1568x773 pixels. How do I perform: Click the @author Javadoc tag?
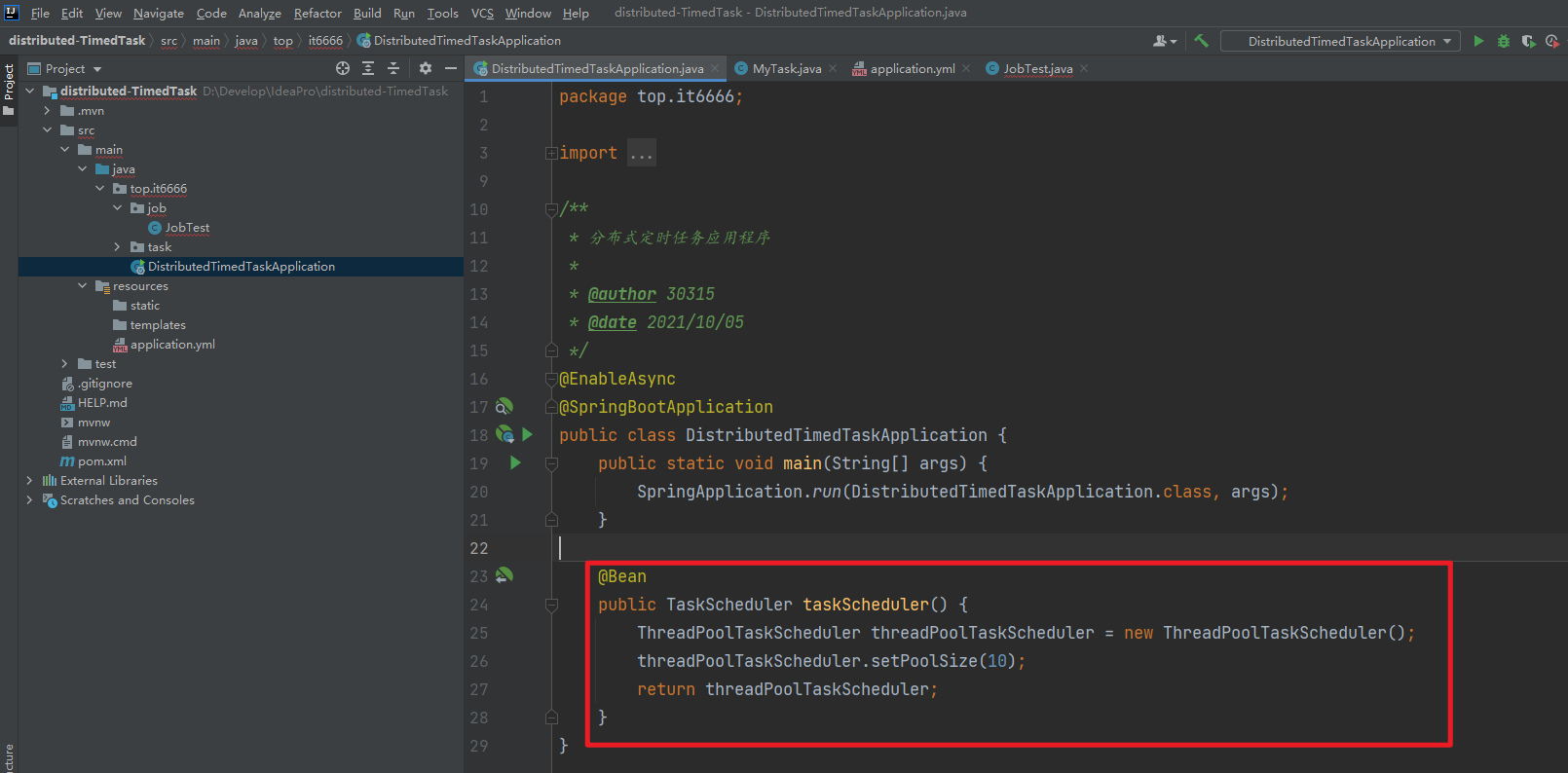coord(622,294)
